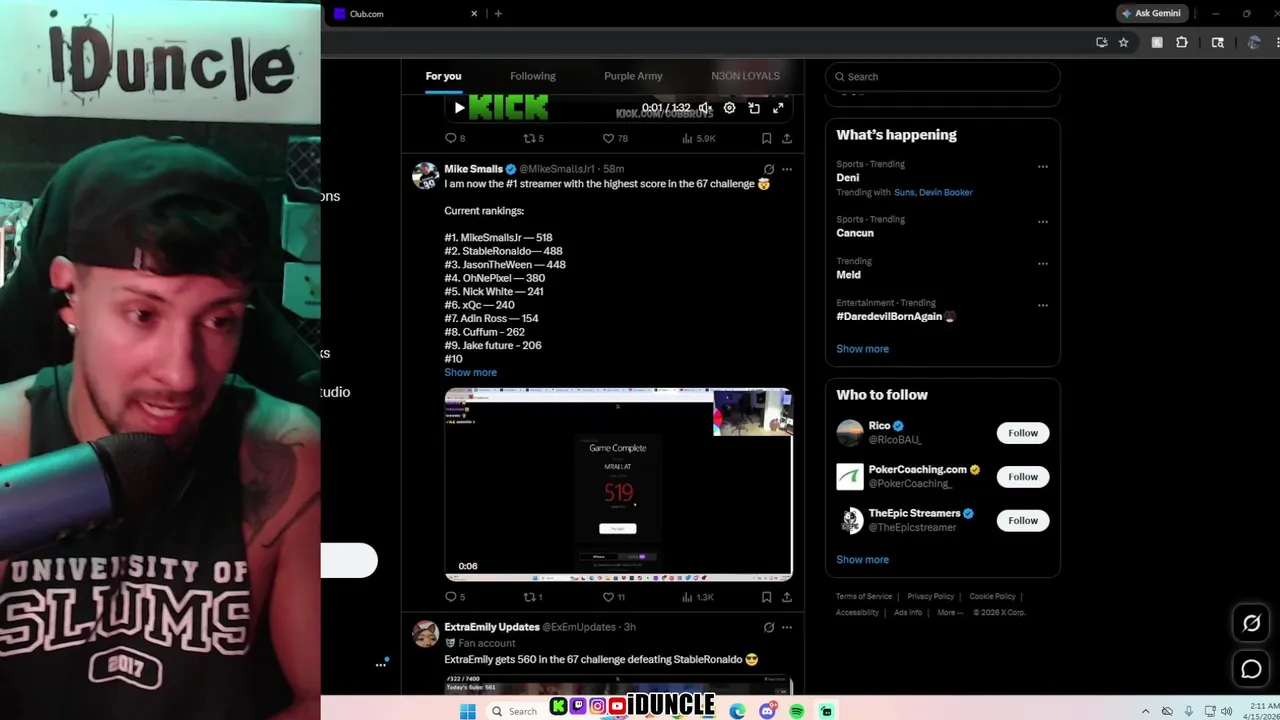
Task: Open the Cookie Policy link
Action: (992, 597)
